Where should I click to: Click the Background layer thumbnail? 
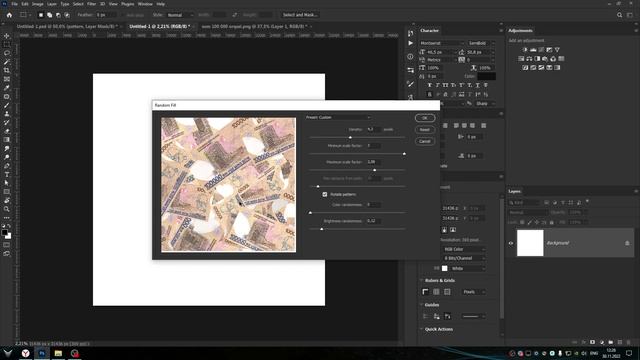coord(530,243)
